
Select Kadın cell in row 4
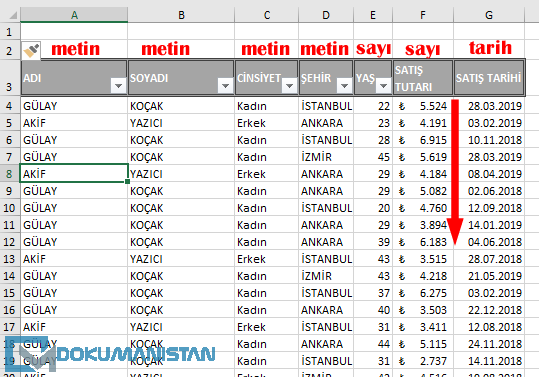click(266, 106)
